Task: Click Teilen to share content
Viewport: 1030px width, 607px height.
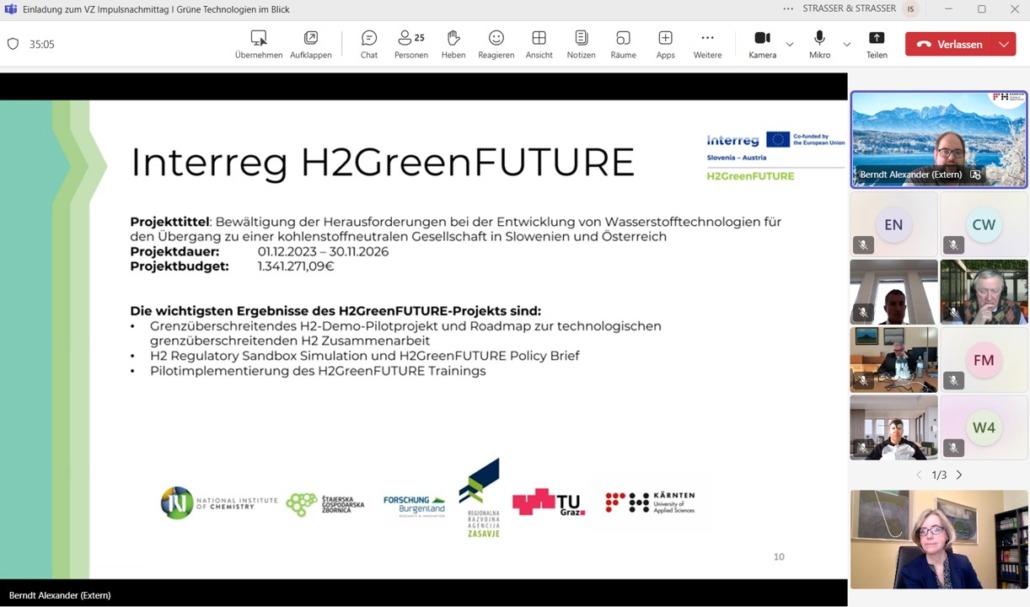Action: (877, 44)
